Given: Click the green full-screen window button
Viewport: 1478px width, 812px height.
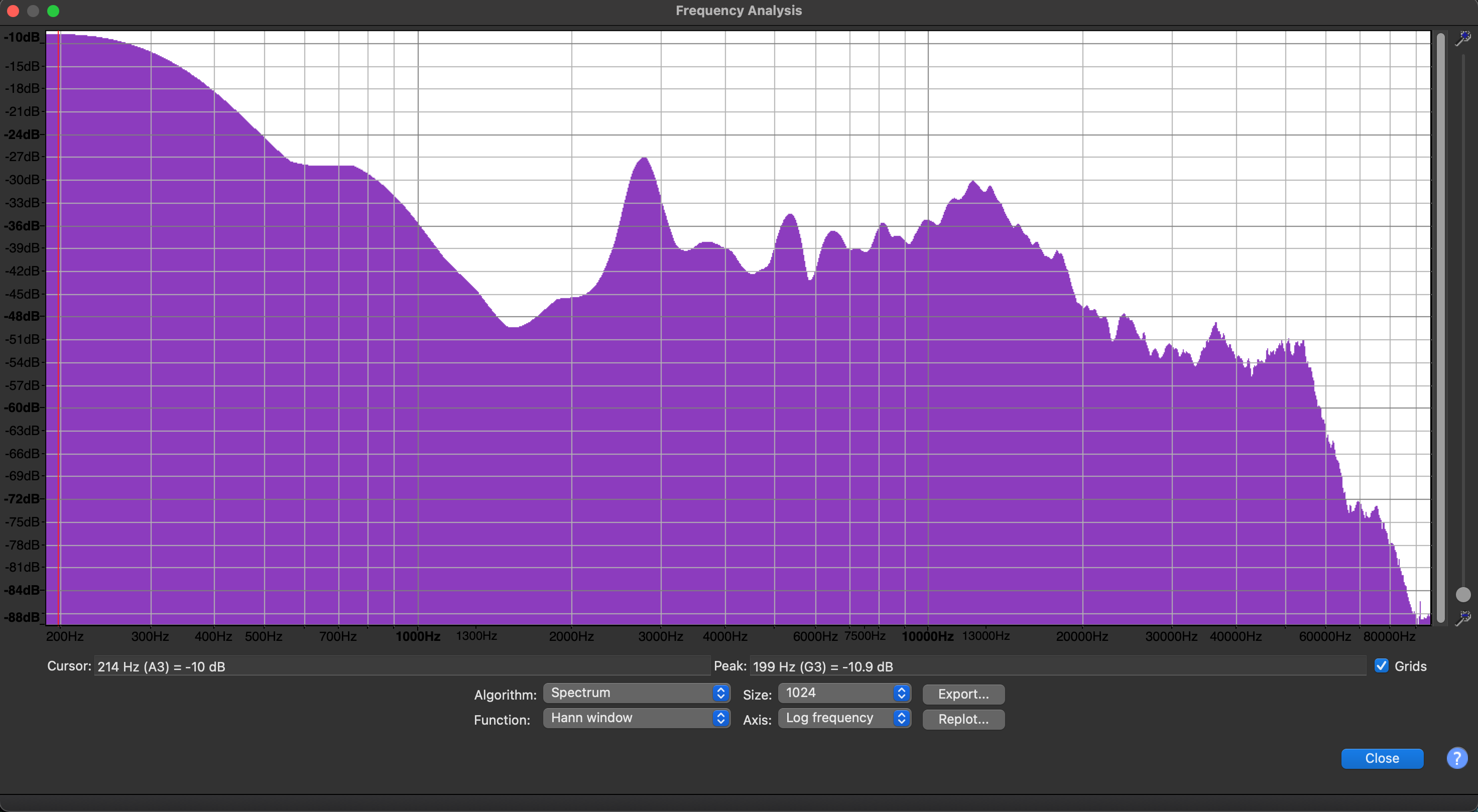Looking at the screenshot, I should [x=53, y=11].
